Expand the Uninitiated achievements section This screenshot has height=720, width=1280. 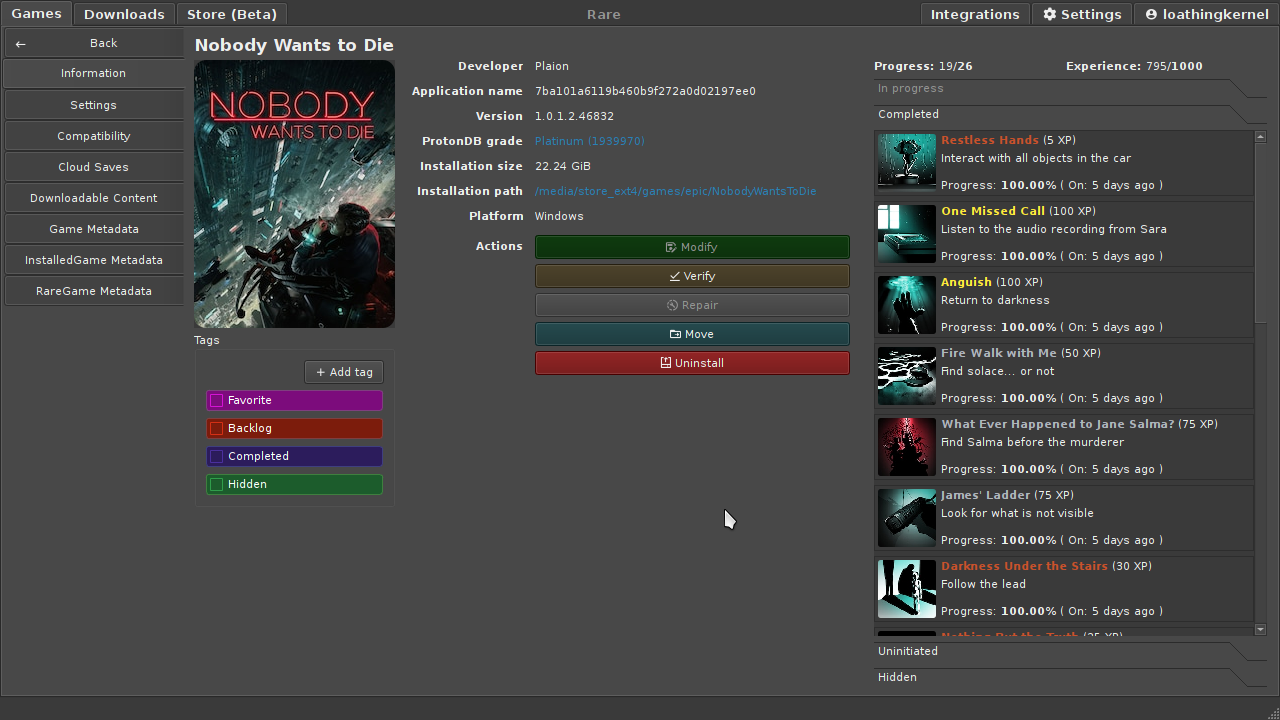(1070, 651)
